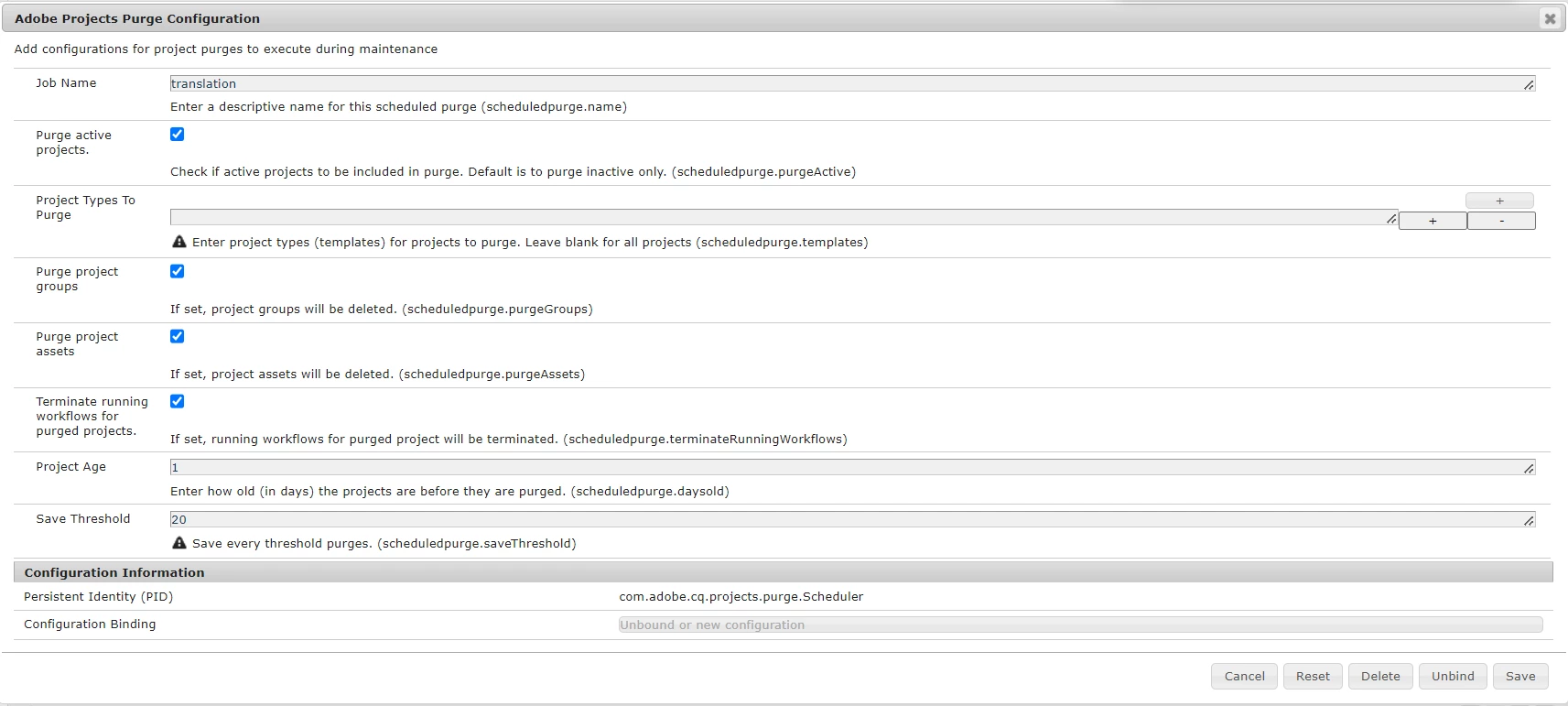1568x706 pixels.
Task: Click the dialog subtitle about maintenance purges
Action: click(x=226, y=49)
